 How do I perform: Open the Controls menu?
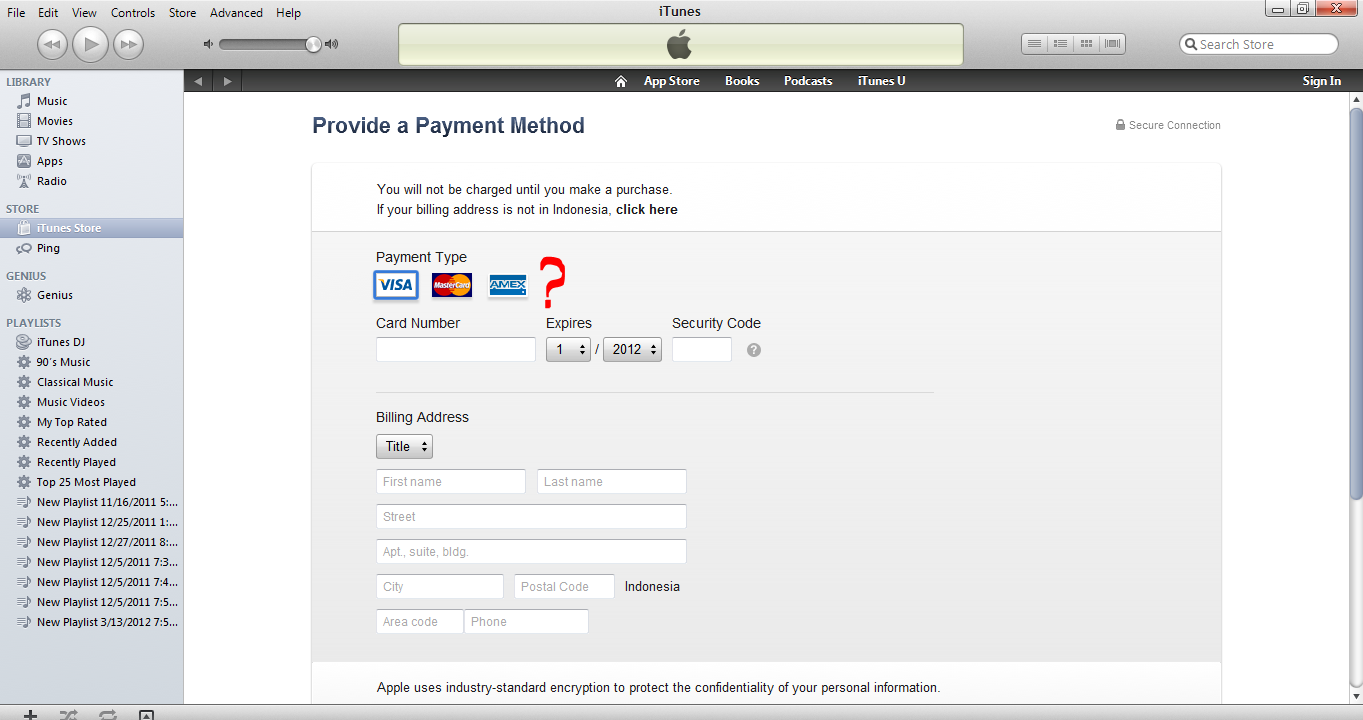tap(133, 13)
